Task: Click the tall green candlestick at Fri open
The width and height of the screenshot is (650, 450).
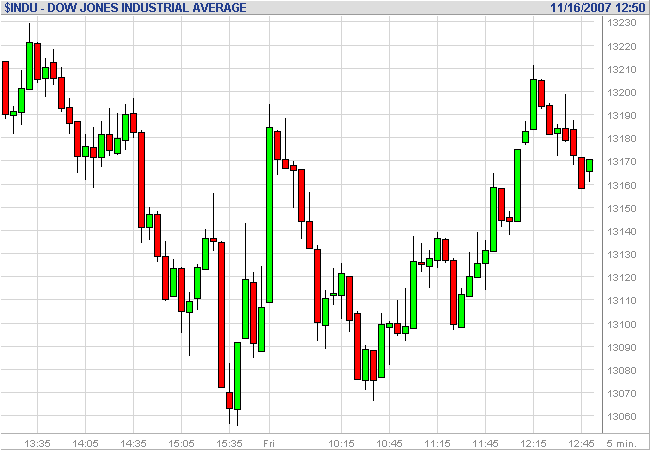Action: (269, 215)
